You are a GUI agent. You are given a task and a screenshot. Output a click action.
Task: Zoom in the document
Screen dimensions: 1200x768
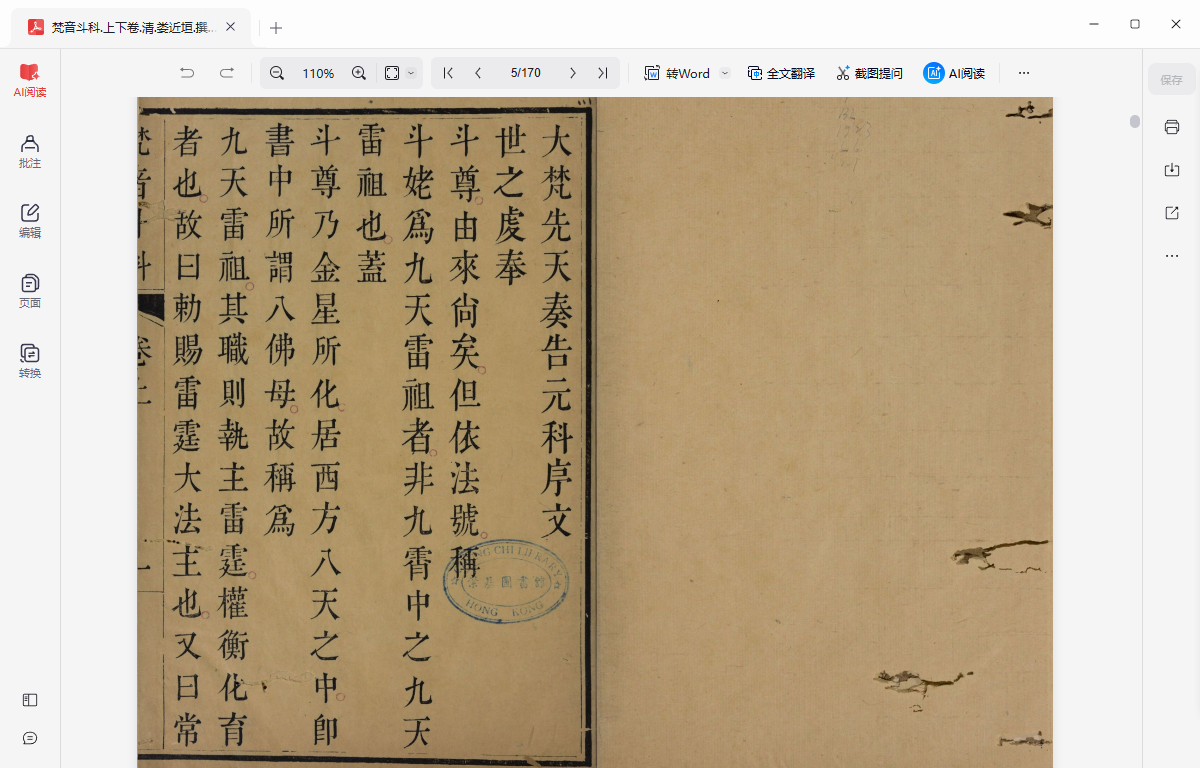coord(359,73)
